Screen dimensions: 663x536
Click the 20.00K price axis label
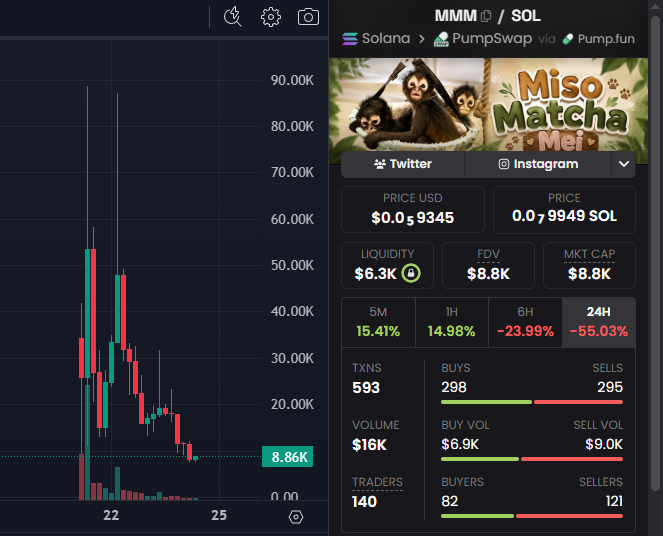(292, 405)
